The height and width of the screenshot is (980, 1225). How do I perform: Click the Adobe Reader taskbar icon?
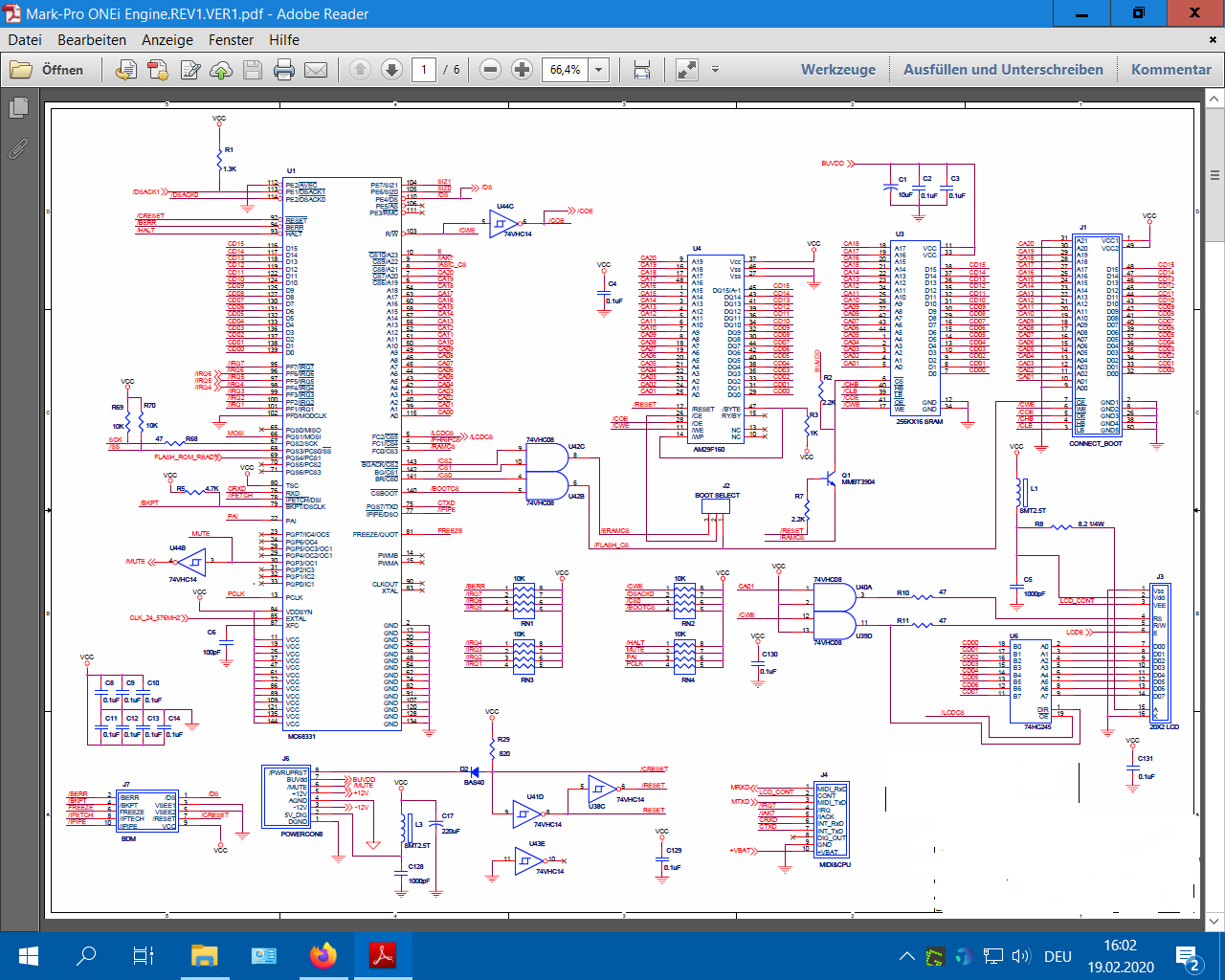coord(383,956)
